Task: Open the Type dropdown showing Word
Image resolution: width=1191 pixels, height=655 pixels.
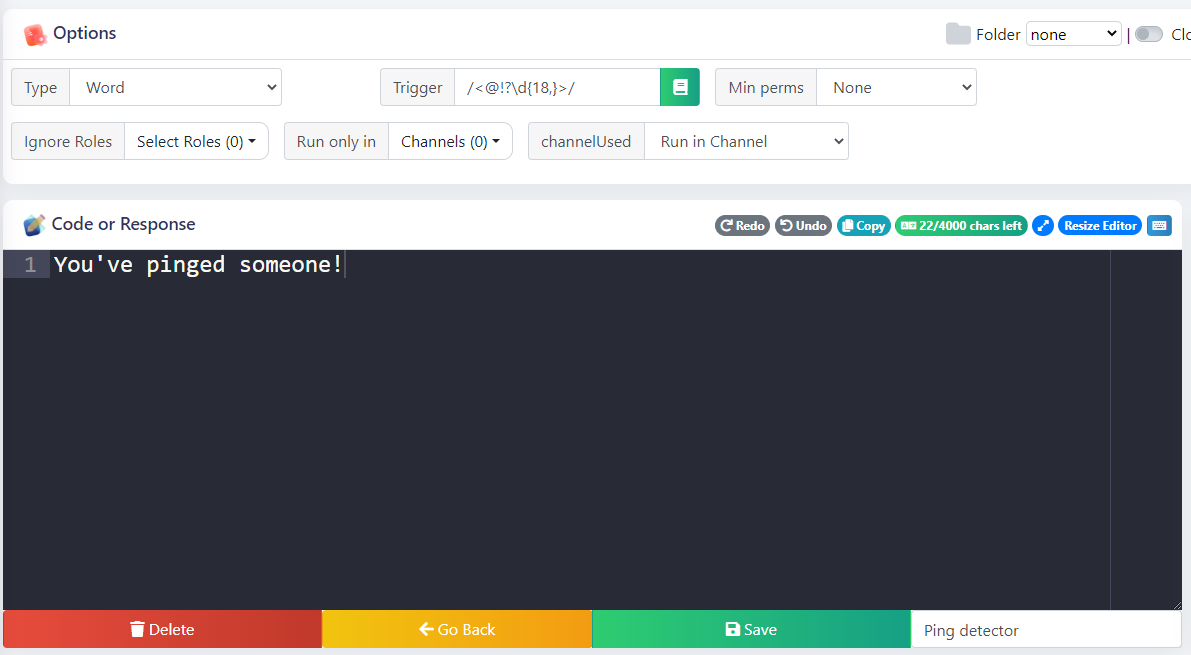Action: [x=175, y=87]
